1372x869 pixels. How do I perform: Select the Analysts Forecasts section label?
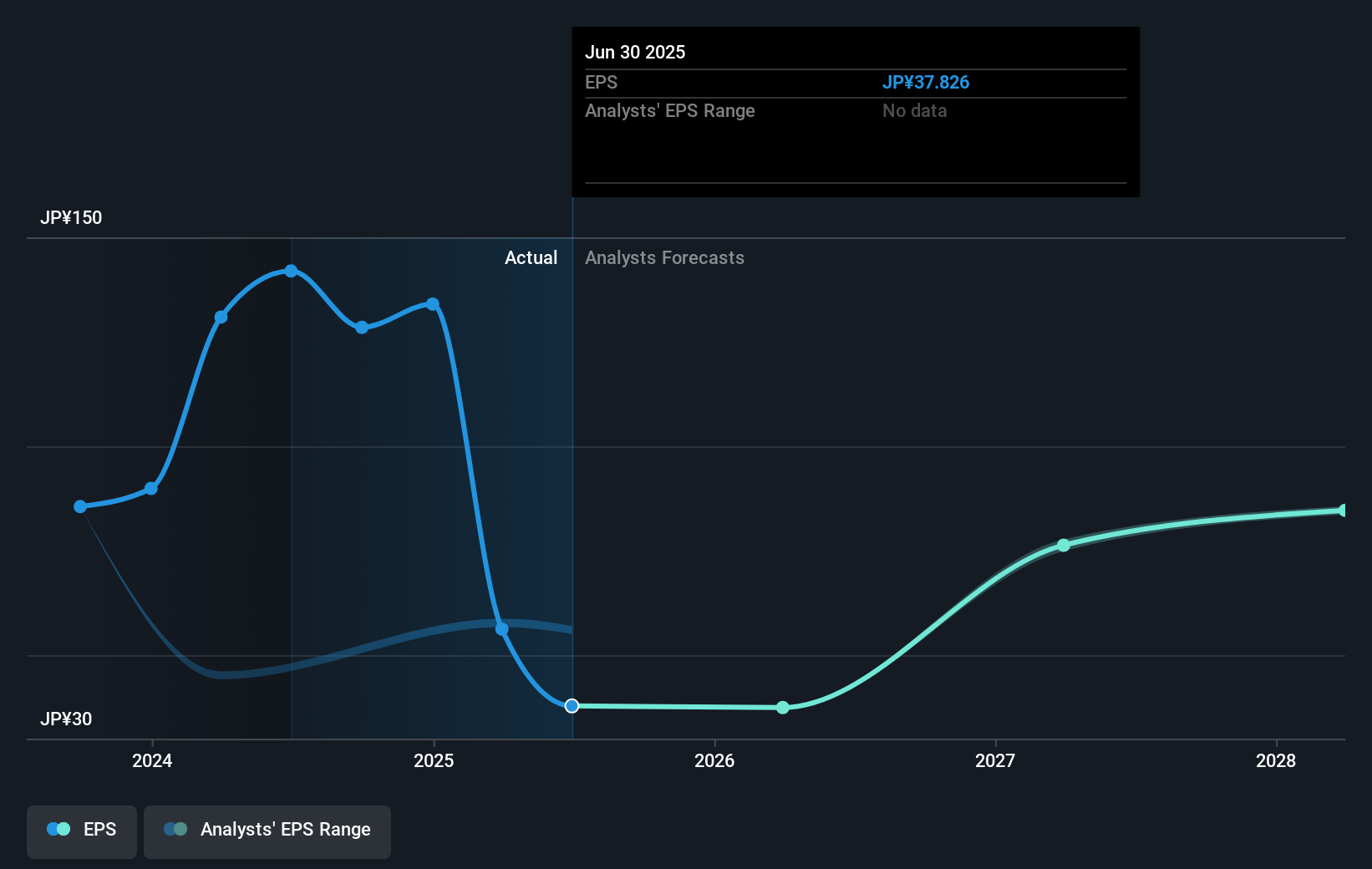click(664, 258)
